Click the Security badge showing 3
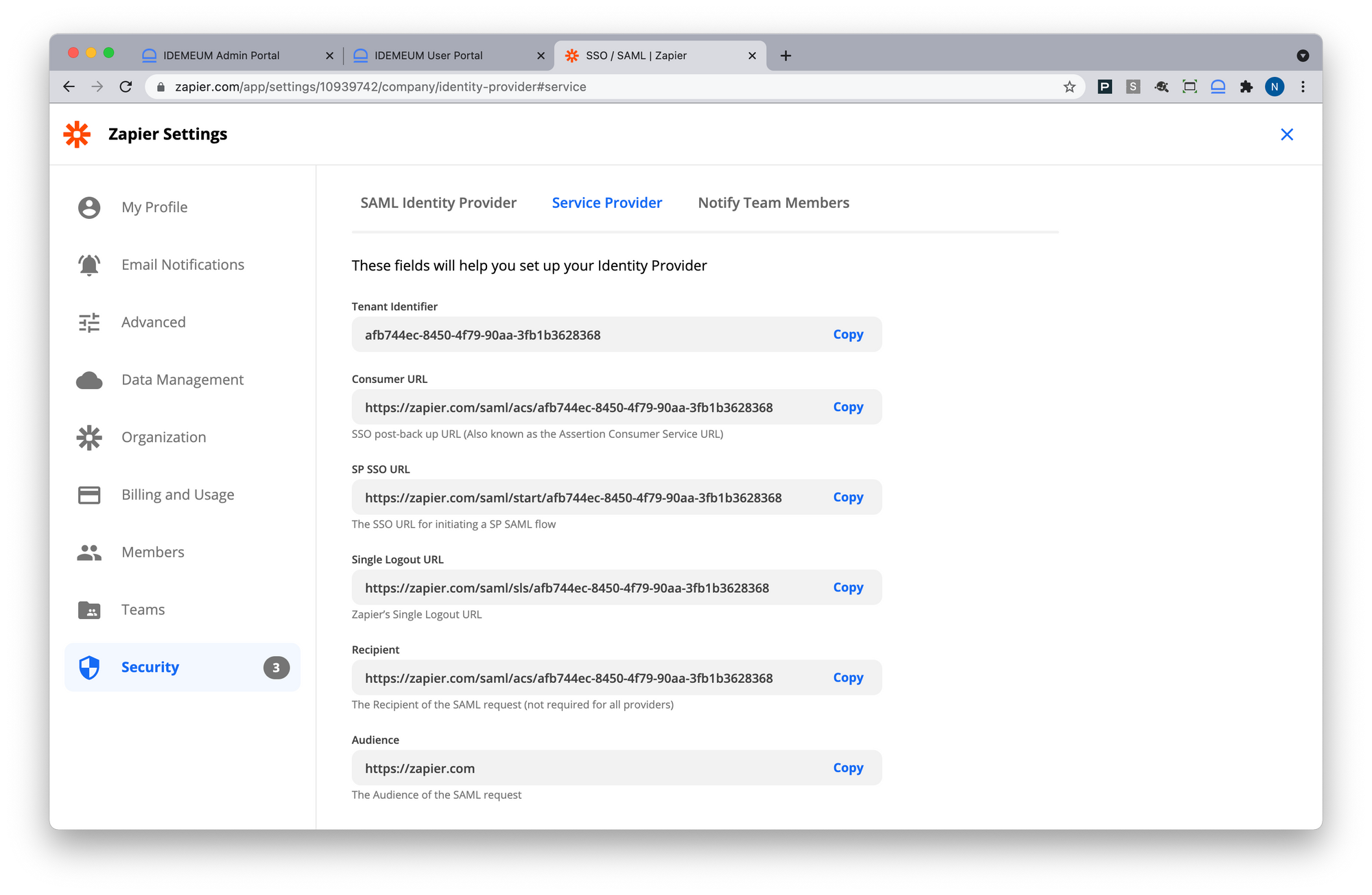Screen dimensions: 1372x895 coord(276,668)
